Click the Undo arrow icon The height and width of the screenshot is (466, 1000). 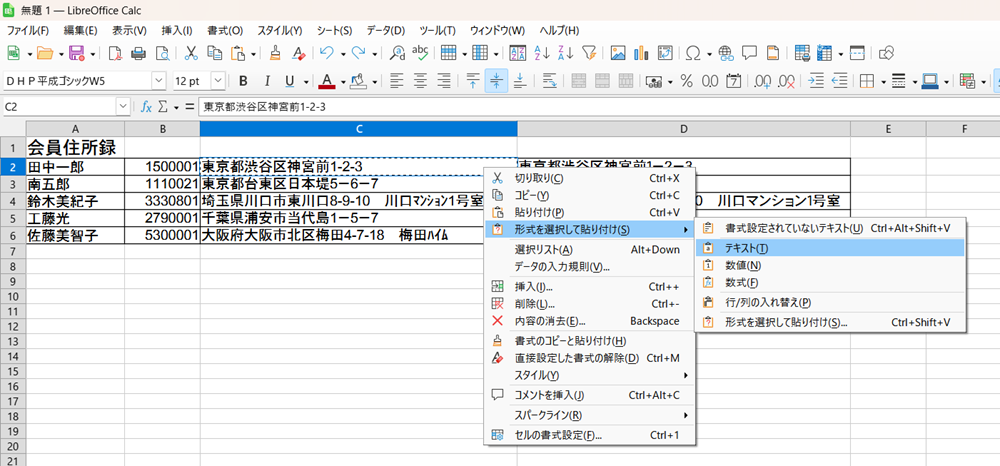point(327,54)
